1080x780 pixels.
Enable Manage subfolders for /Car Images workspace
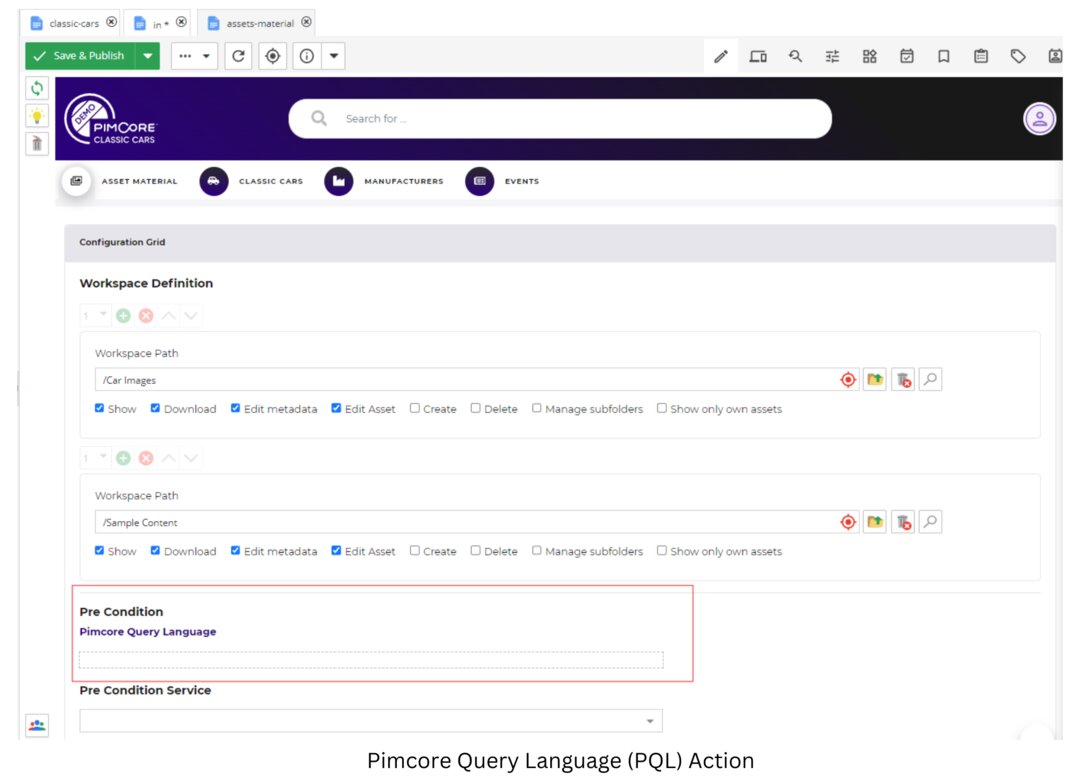point(537,408)
